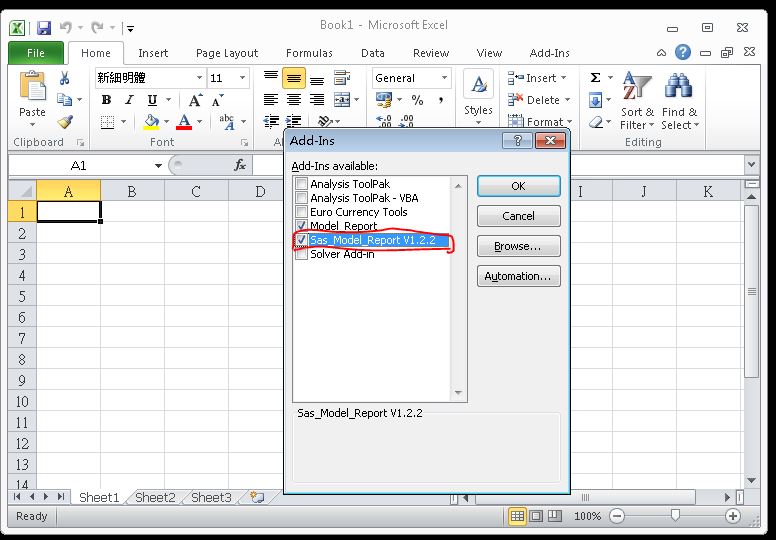Click the Wrap Text icon
This screenshot has width=776, height=540.
click(341, 78)
